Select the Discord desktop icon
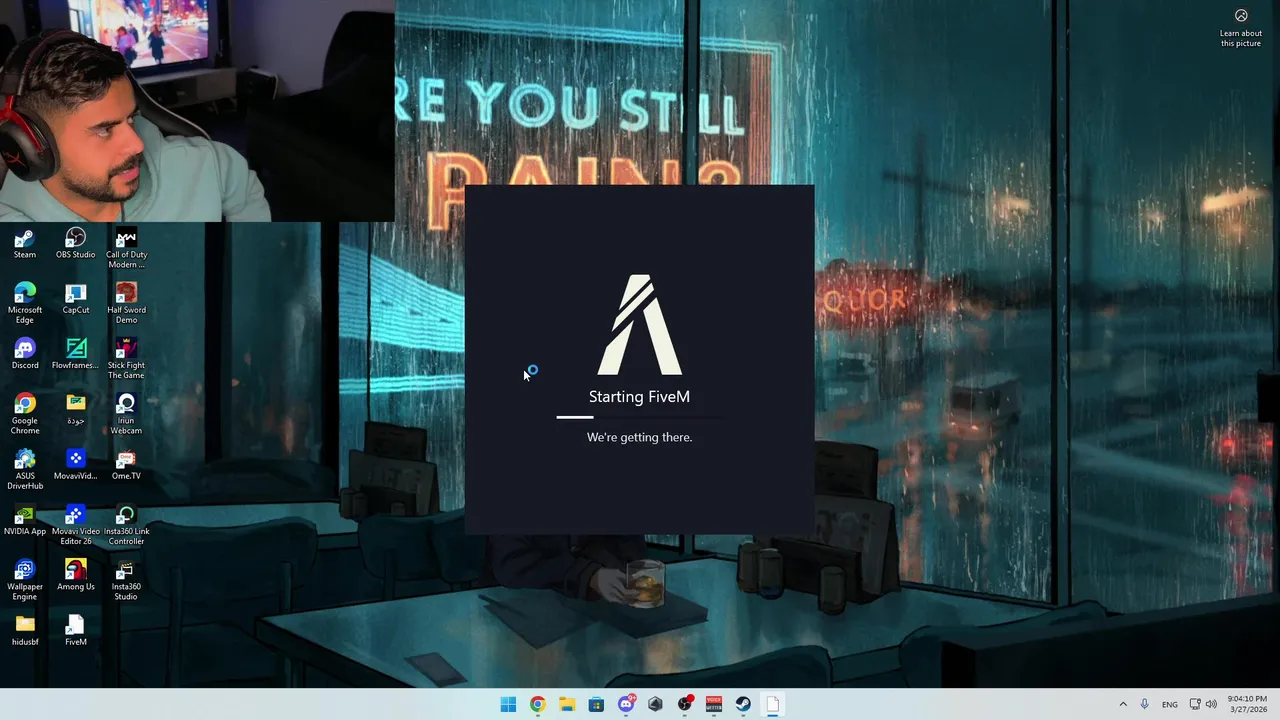This screenshot has width=1280, height=720. point(25,353)
